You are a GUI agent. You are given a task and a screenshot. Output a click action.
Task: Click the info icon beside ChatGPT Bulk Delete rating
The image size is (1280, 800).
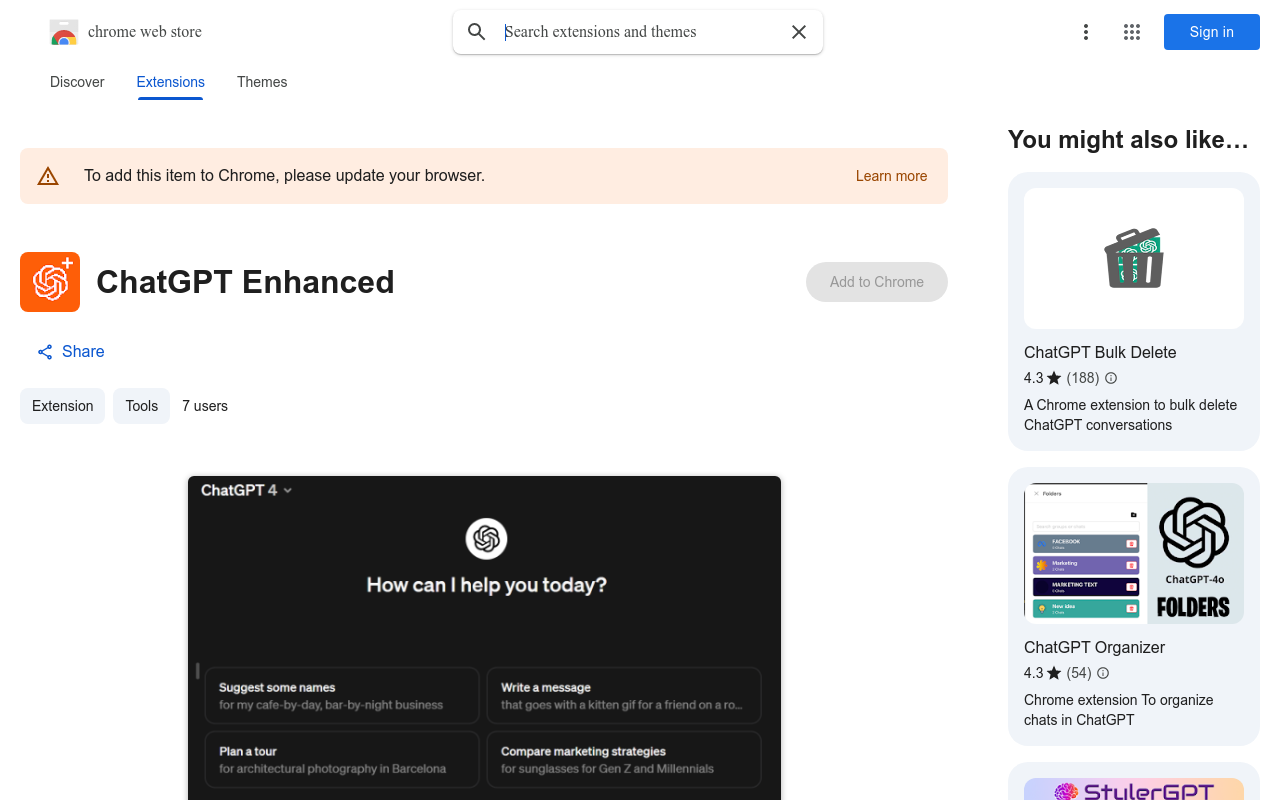1110,378
